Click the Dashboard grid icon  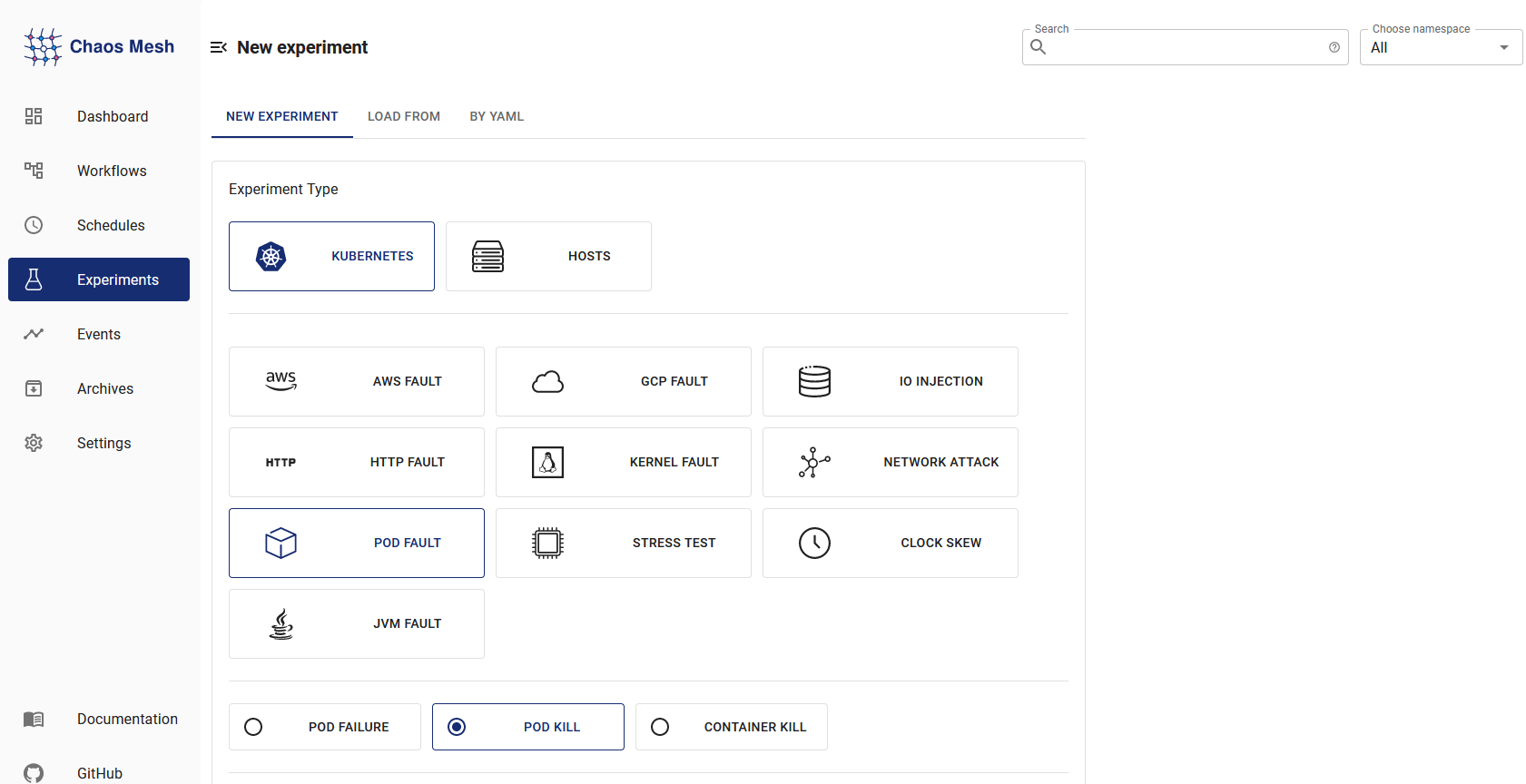click(x=34, y=116)
